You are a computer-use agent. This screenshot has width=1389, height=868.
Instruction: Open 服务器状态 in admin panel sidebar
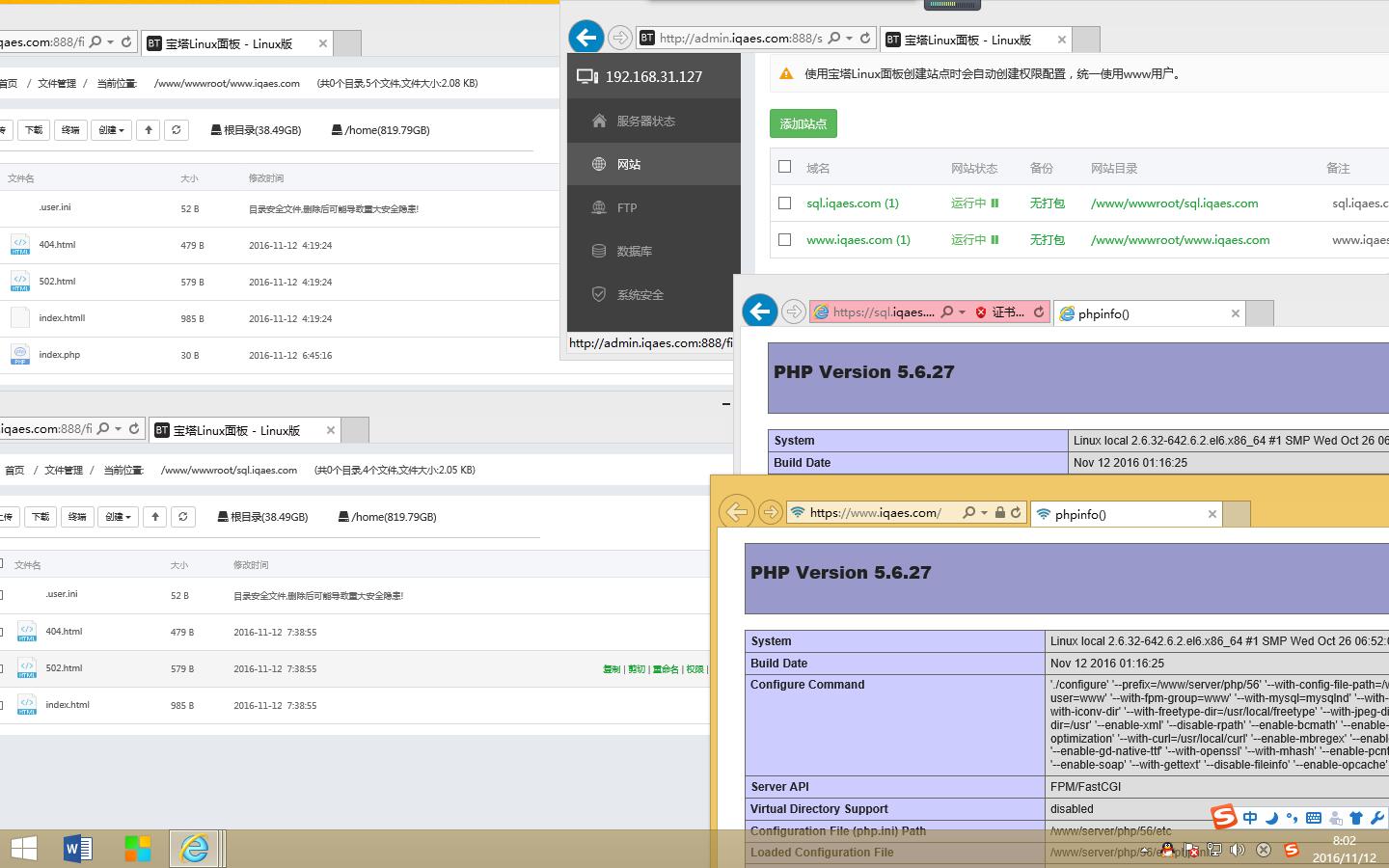click(x=653, y=121)
